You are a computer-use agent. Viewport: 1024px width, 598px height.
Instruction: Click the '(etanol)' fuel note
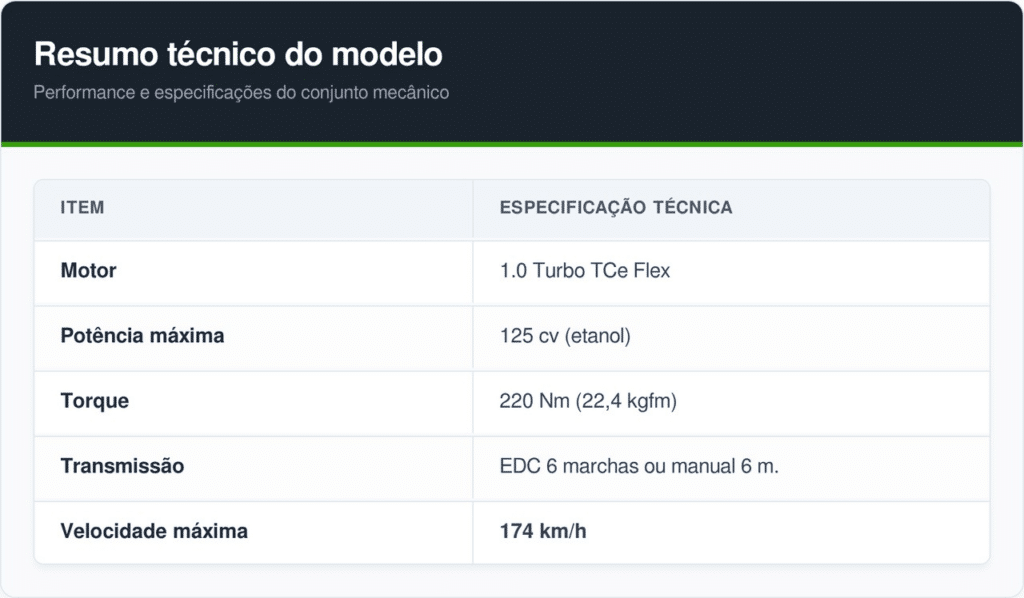[597, 336]
